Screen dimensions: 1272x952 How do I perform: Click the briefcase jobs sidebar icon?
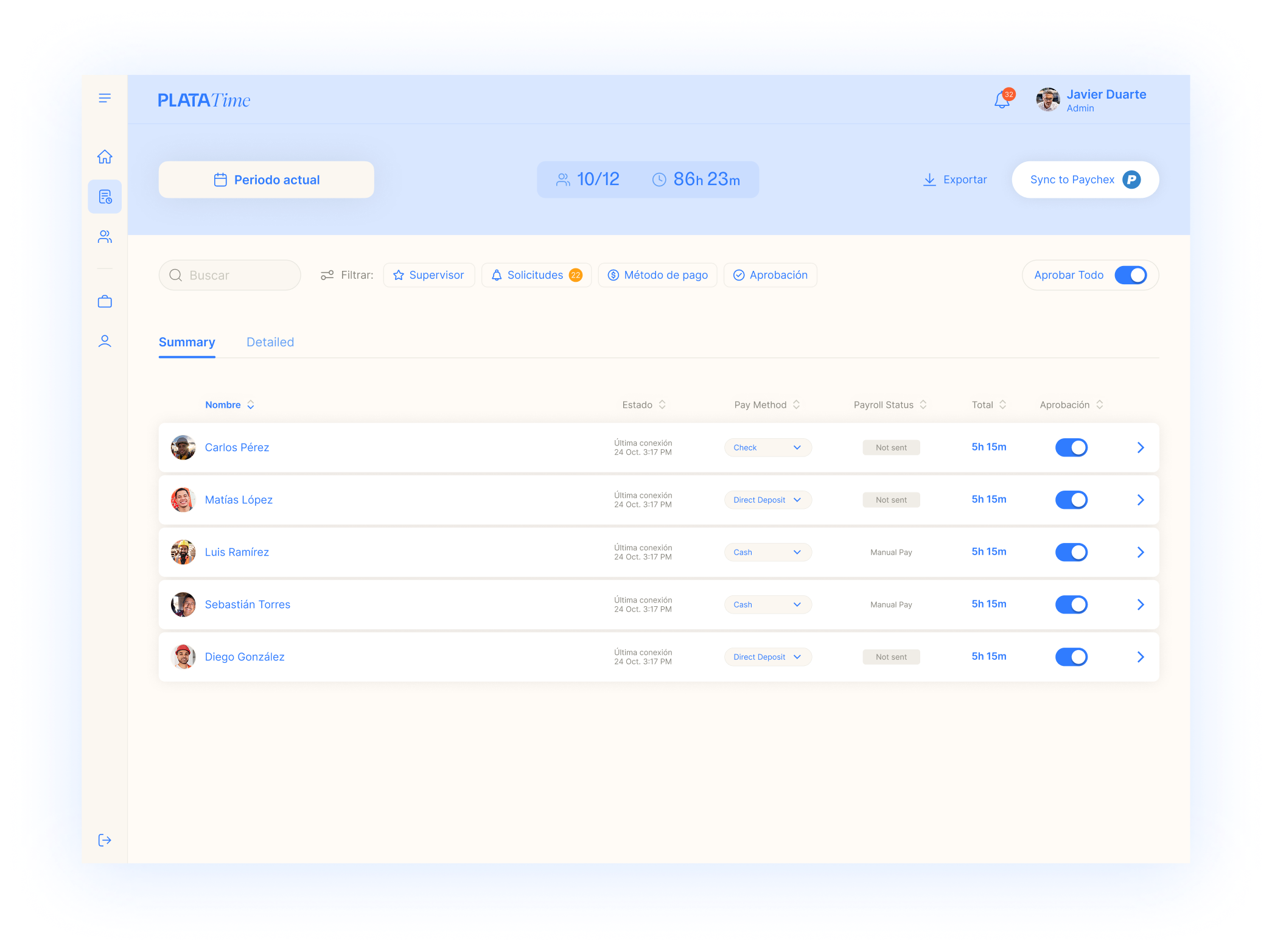[x=105, y=301]
